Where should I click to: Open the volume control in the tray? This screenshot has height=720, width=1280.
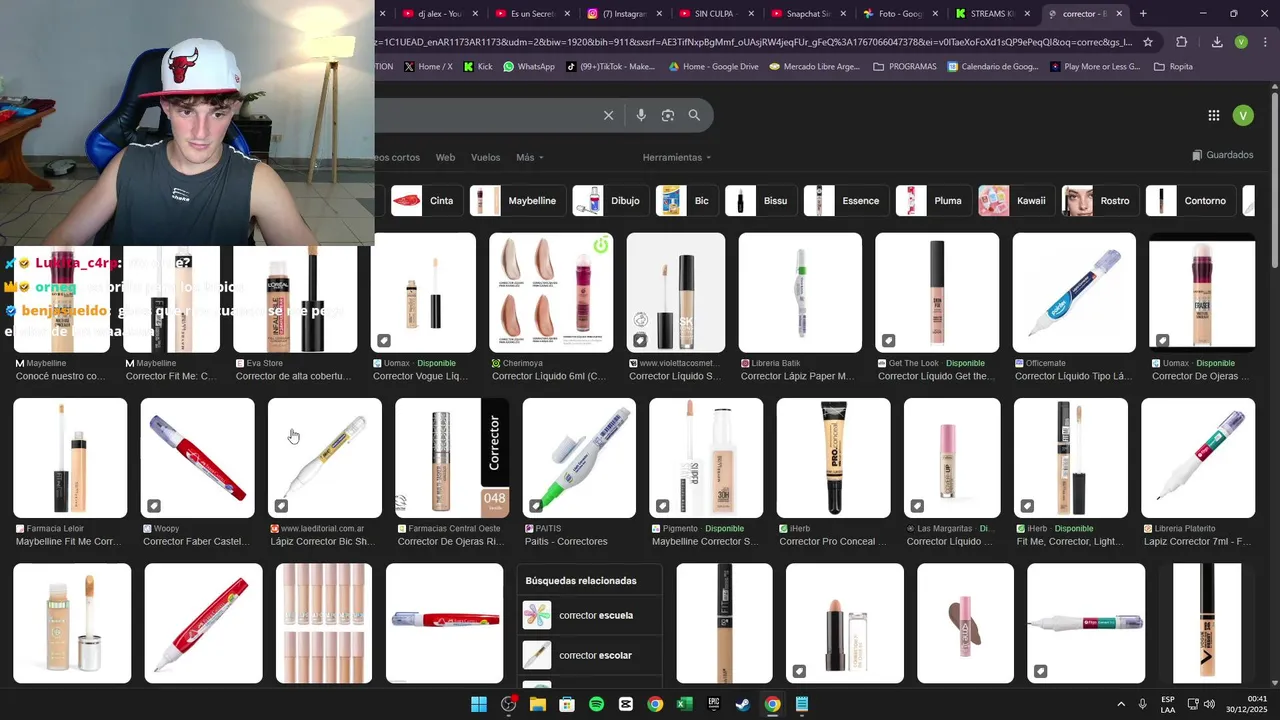1209,704
